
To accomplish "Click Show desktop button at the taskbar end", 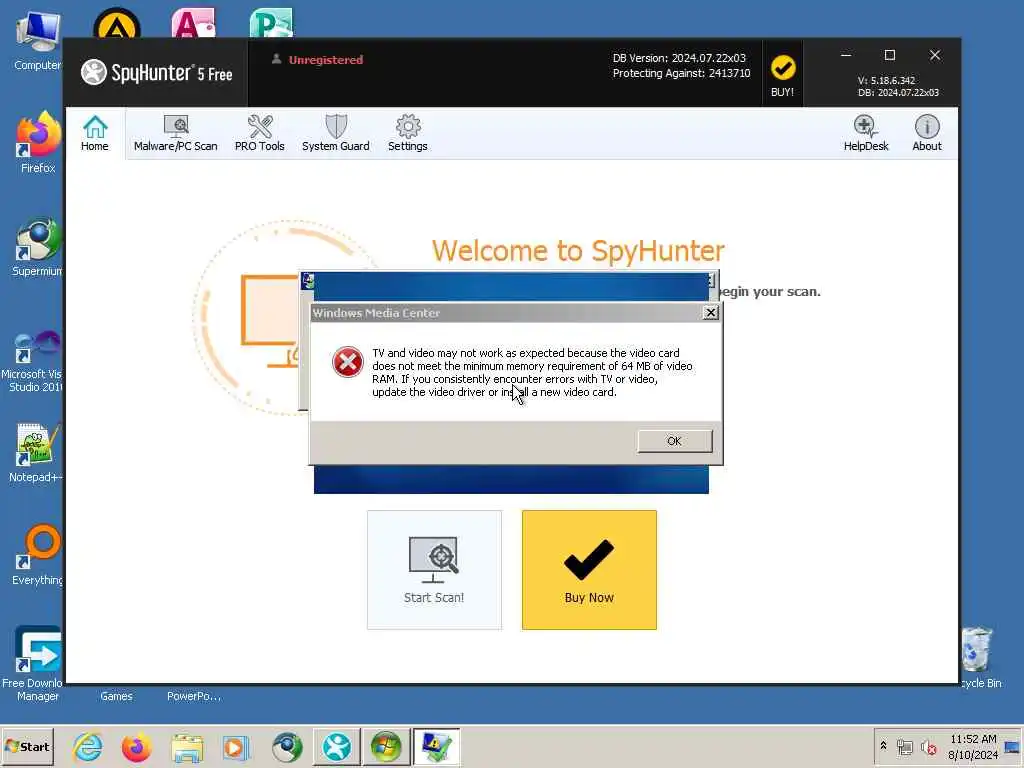I will tap(1012, 746).
